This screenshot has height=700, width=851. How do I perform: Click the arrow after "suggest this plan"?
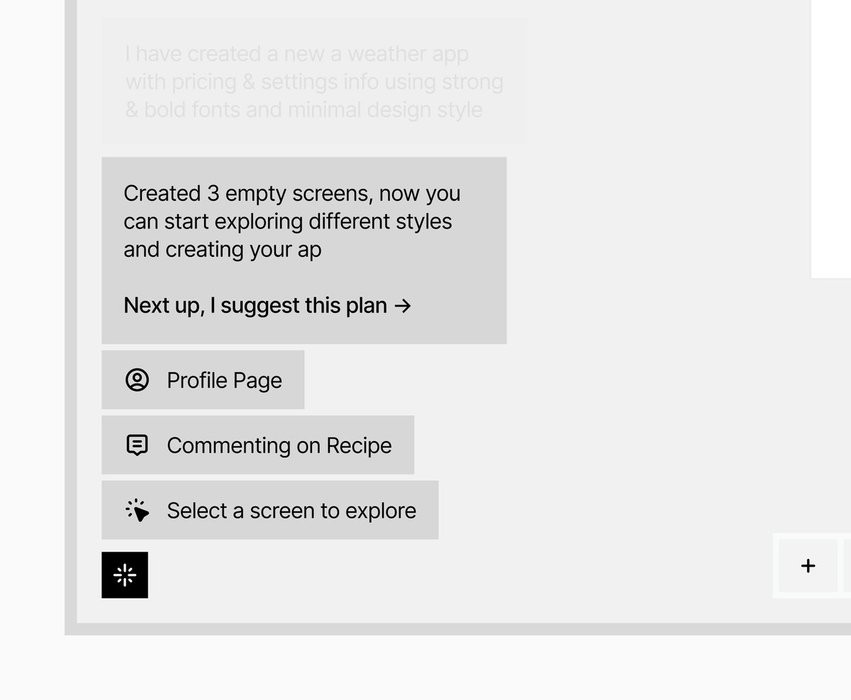[402, 306]
